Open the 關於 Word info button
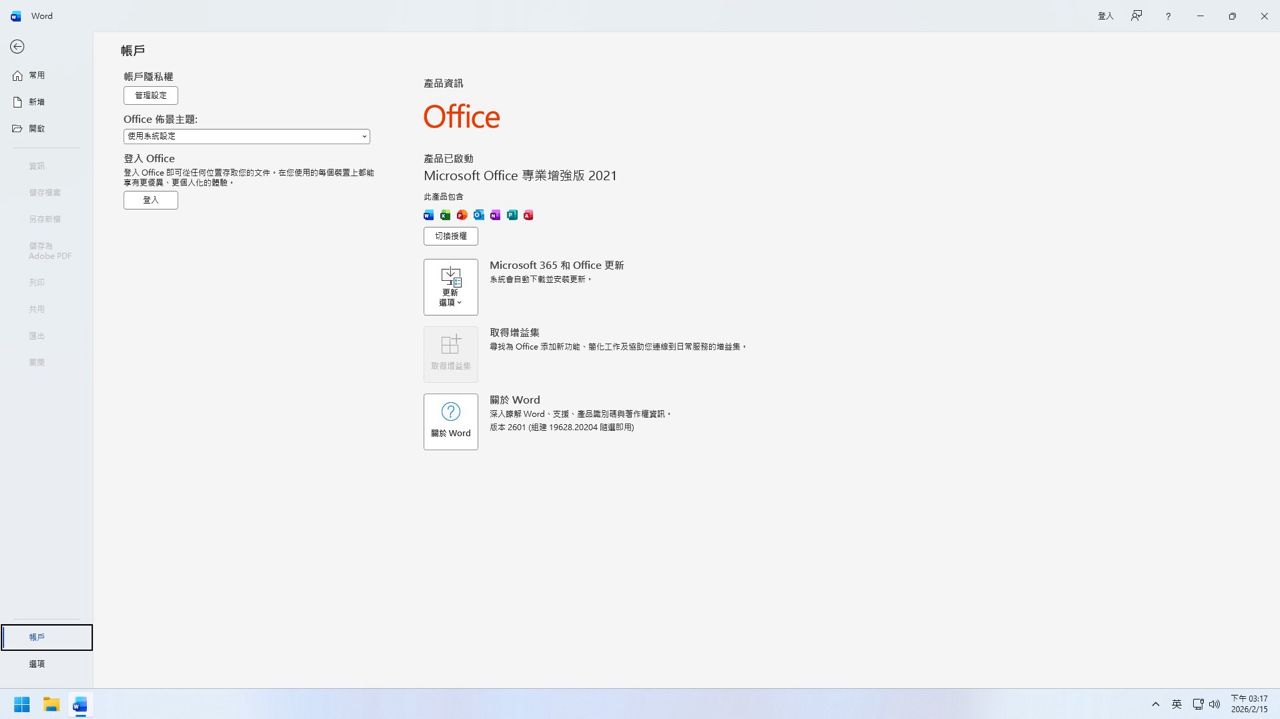 450,421
